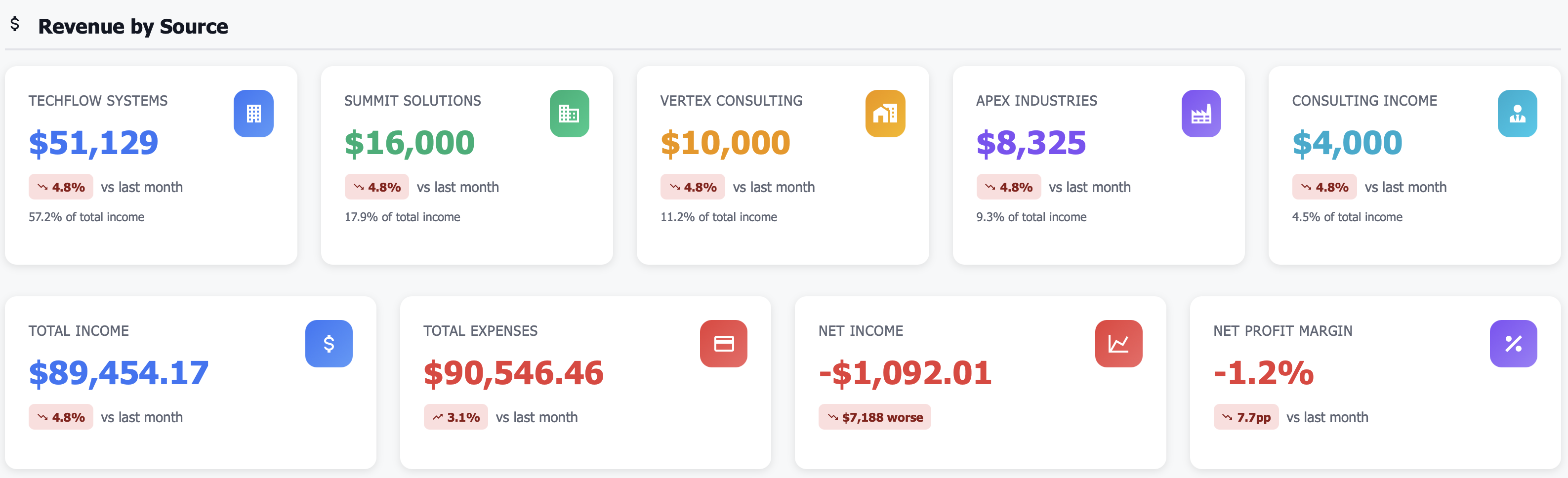Select the Summit Solutions card title
The width and height of the screenshot is (1568, 478).
pyautogui.click(x=413, y=101)
